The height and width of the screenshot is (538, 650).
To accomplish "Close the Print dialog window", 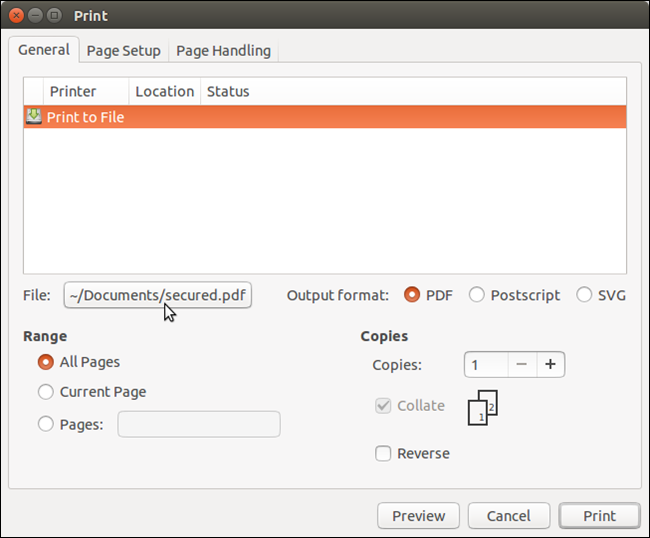I will [17, 16].
